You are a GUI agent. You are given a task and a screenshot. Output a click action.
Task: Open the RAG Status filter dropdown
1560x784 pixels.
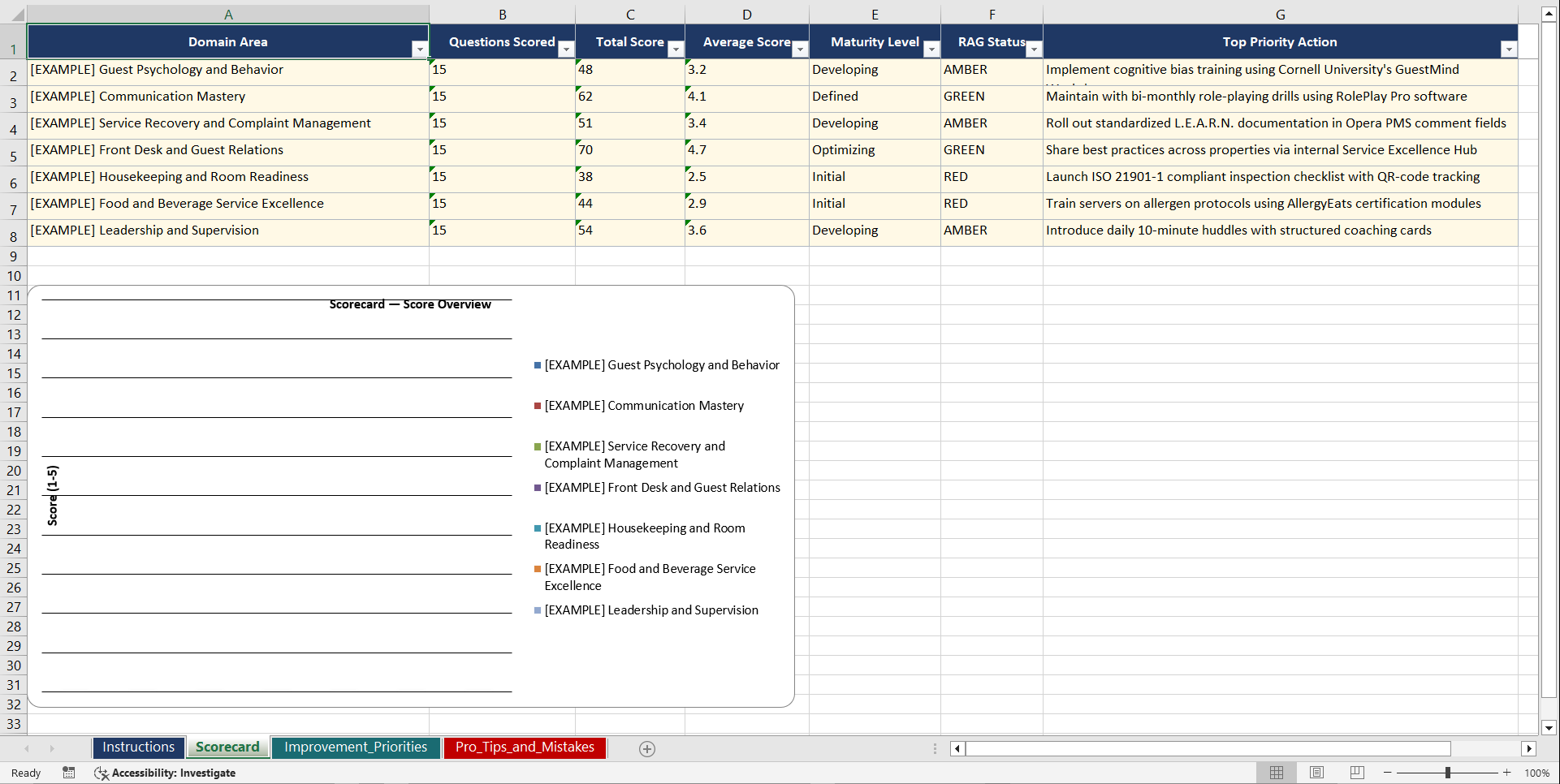(1033, 50)
